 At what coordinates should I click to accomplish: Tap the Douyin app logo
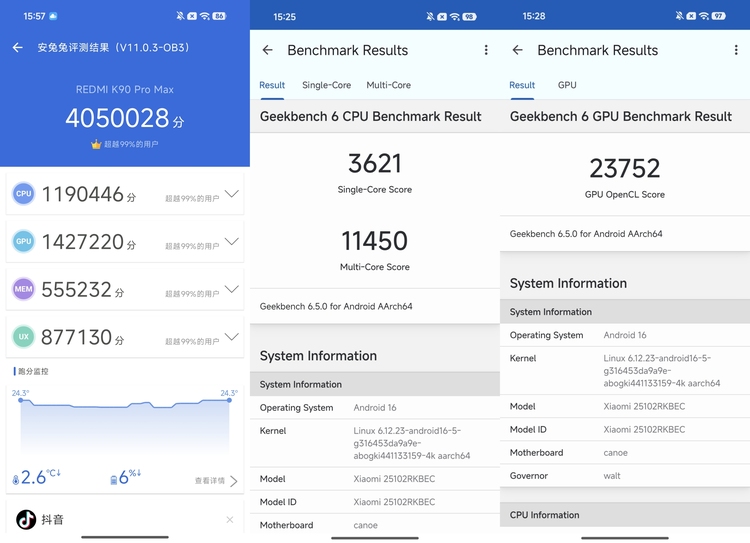(26, 520)
